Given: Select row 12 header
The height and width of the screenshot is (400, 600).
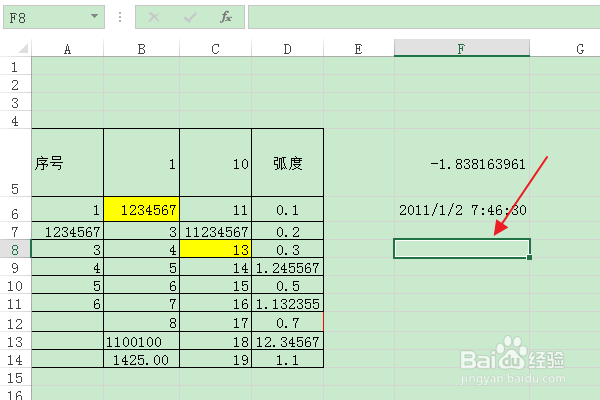Looking at the screenshot, I should [x=15, y=322].
